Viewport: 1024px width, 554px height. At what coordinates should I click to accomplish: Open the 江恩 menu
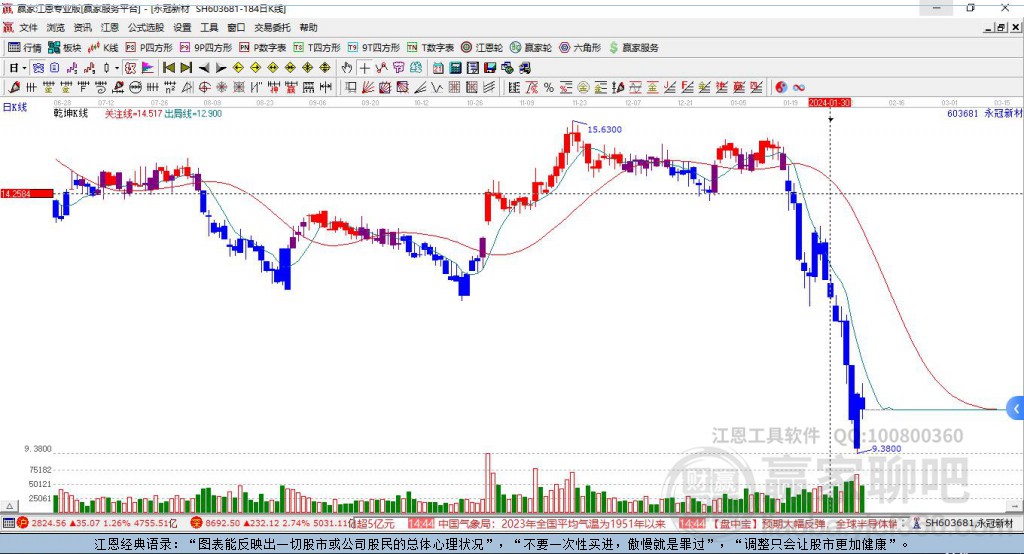click(x=110, y=27)
